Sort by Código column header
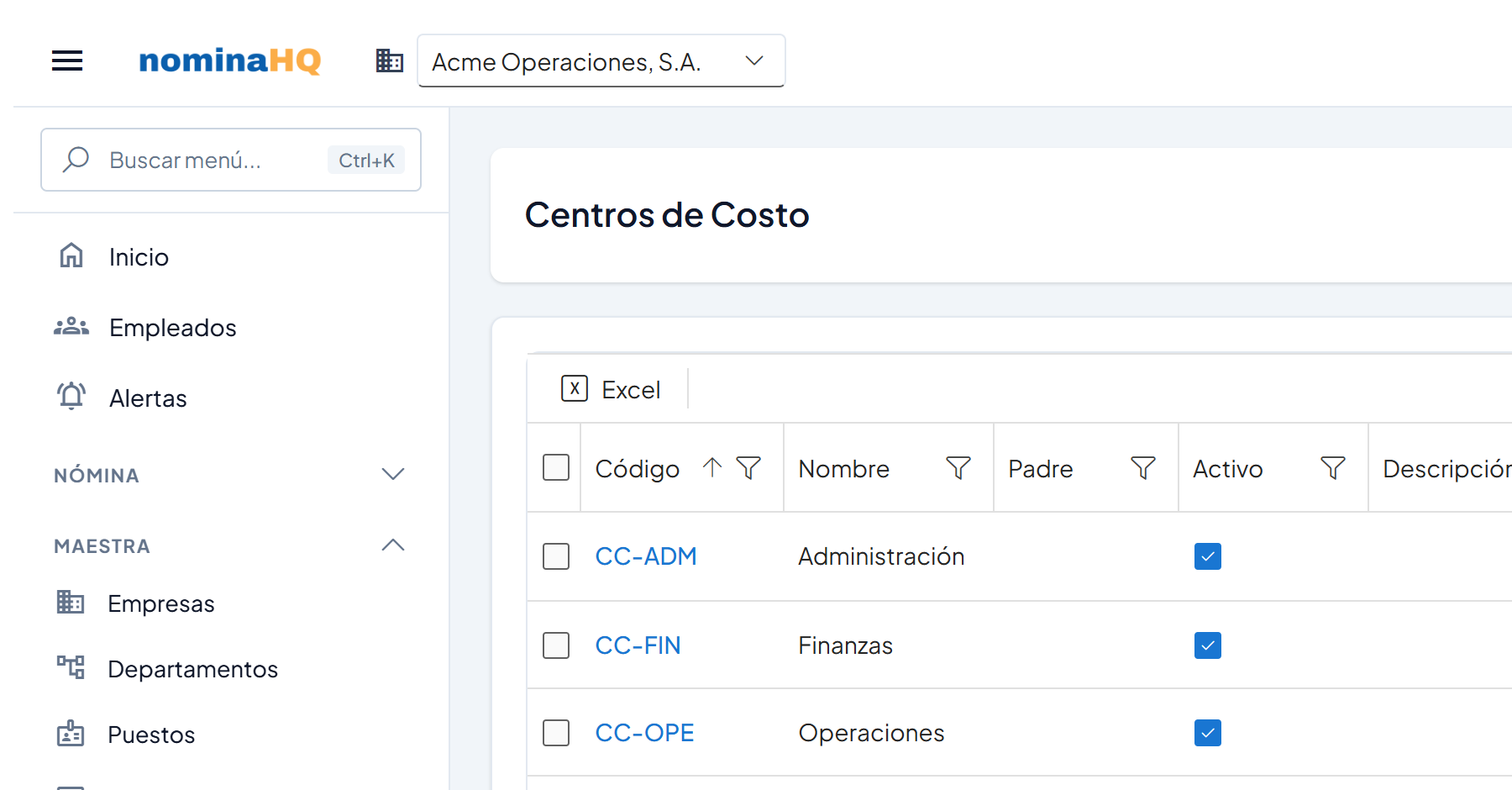 [x=638, y=469]
